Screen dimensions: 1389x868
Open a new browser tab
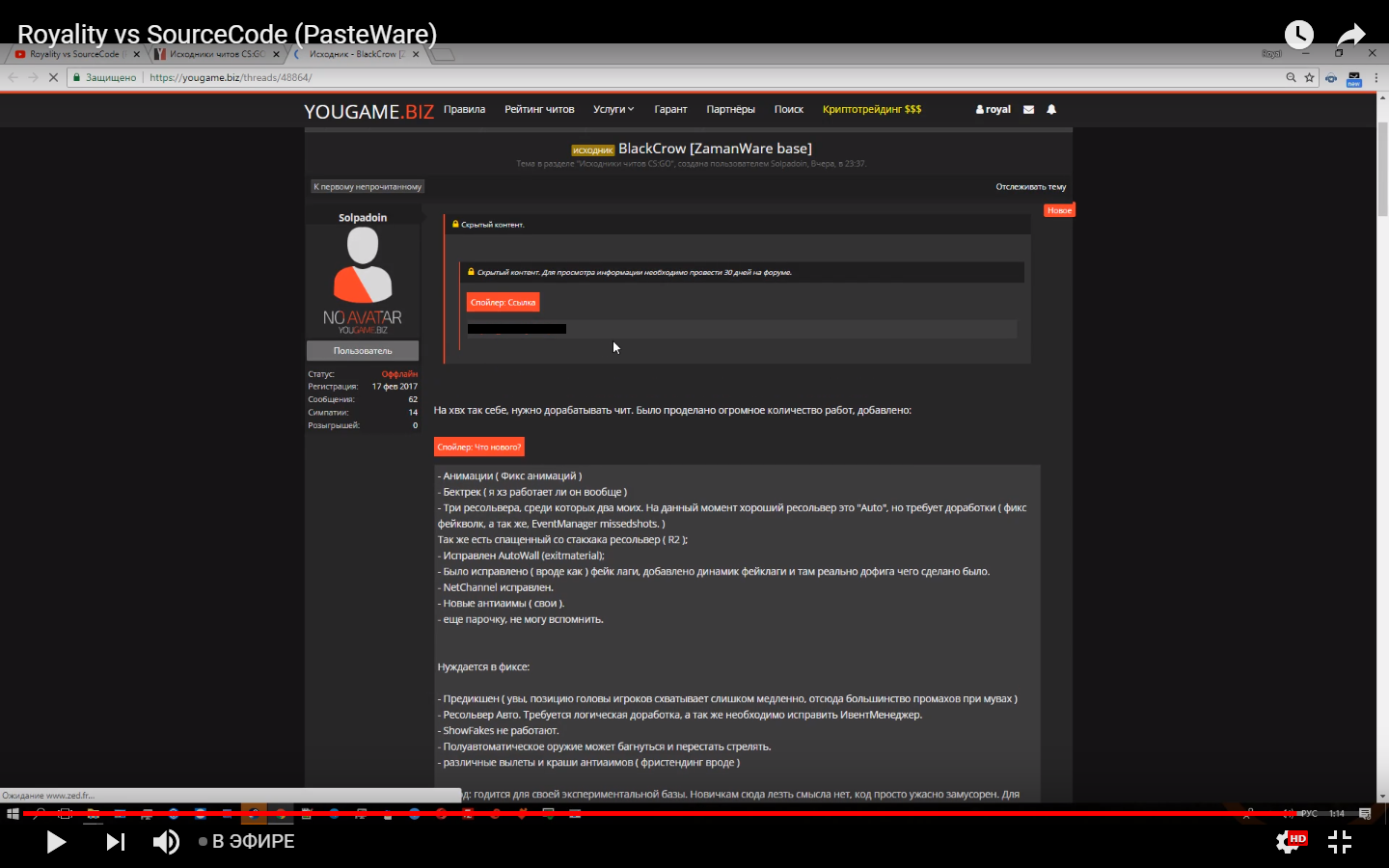click(x=443, y=55)
